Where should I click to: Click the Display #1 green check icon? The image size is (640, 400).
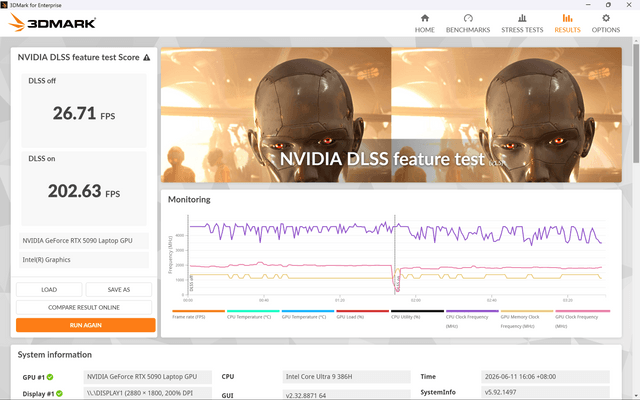pyautogui.click(x=59, y=393)
